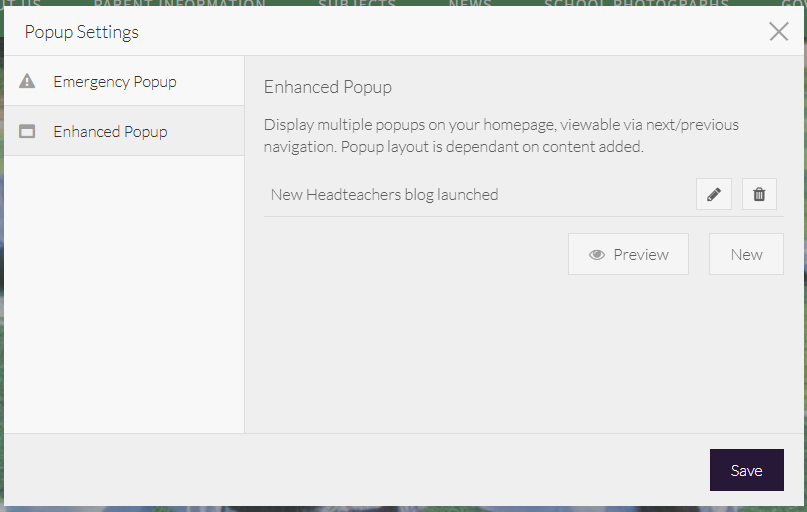
Task: Click the Enhanced Popup section heading
Action: pos(328,87)
